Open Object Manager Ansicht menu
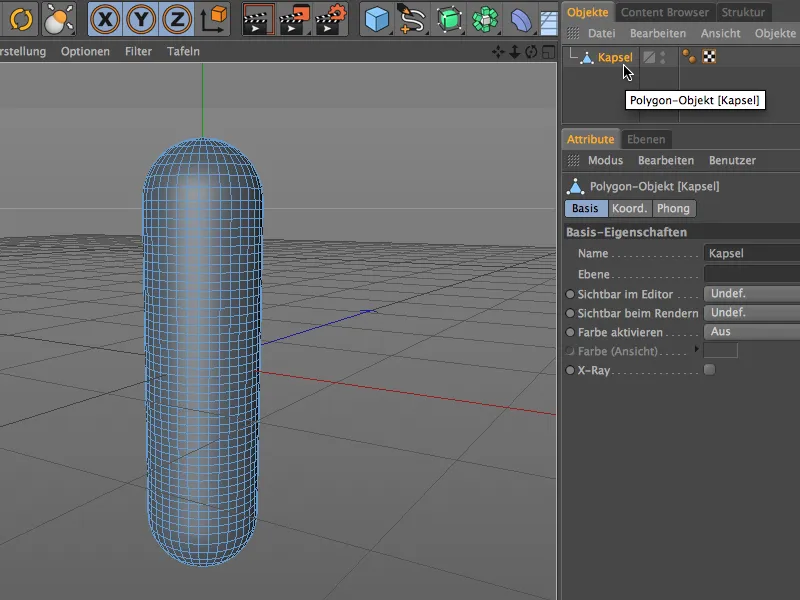800x600 pixels. [720, 33]
